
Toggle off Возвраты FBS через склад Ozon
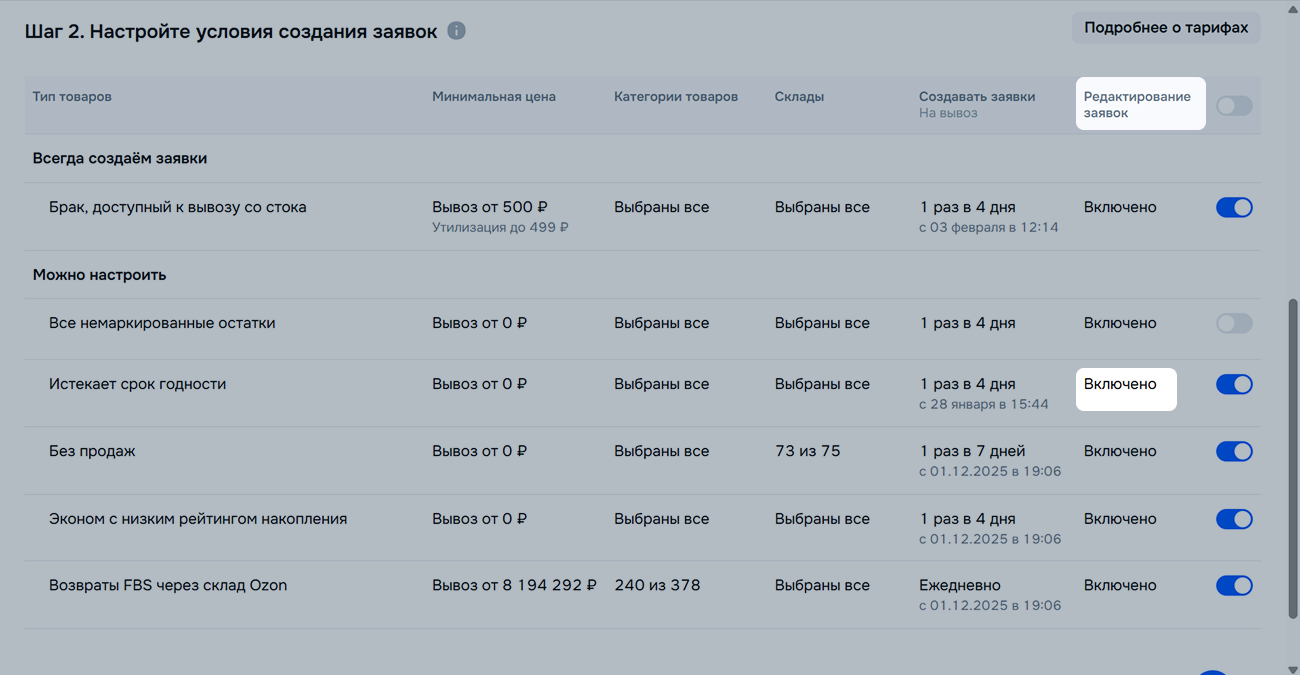pyautogui.click(x=1234, y=585)
